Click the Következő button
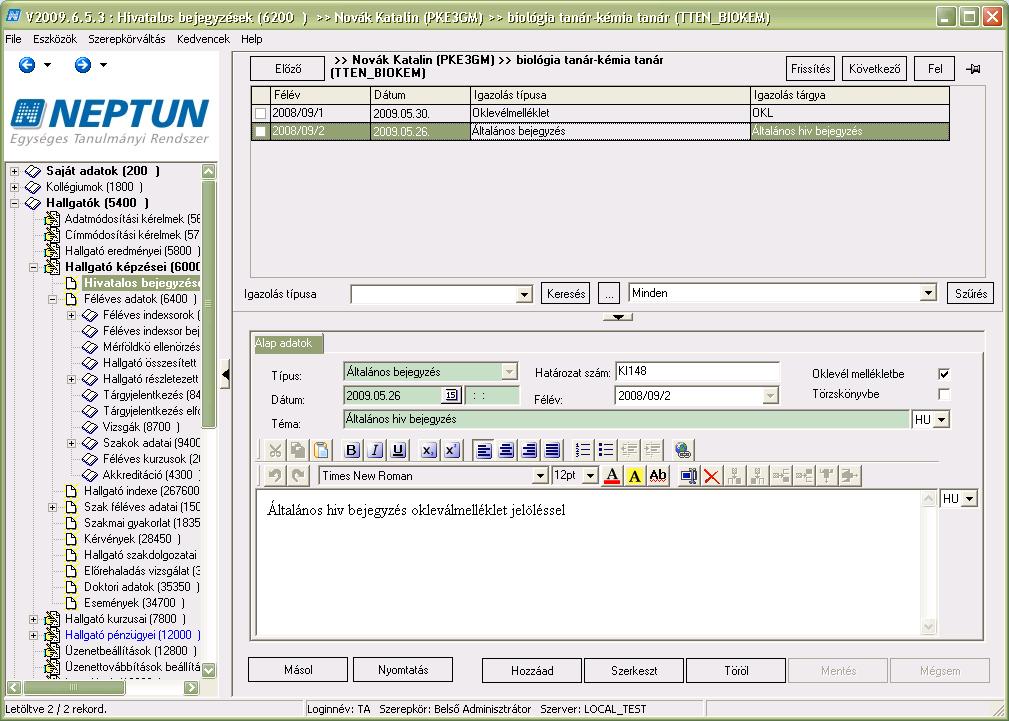This screenshot has height=721, width=1009. pos(875,69)
